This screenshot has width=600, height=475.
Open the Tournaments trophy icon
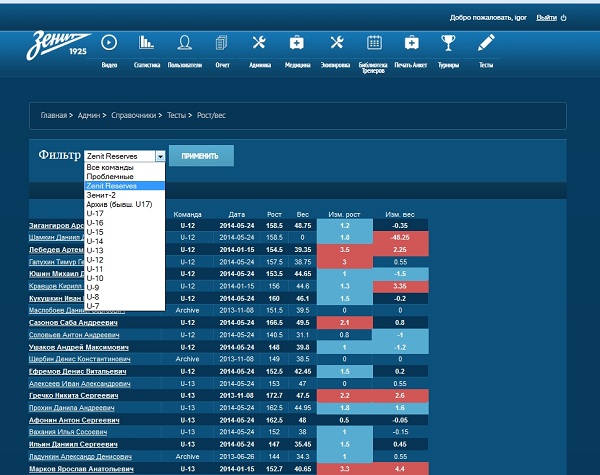tap(448, 42)
